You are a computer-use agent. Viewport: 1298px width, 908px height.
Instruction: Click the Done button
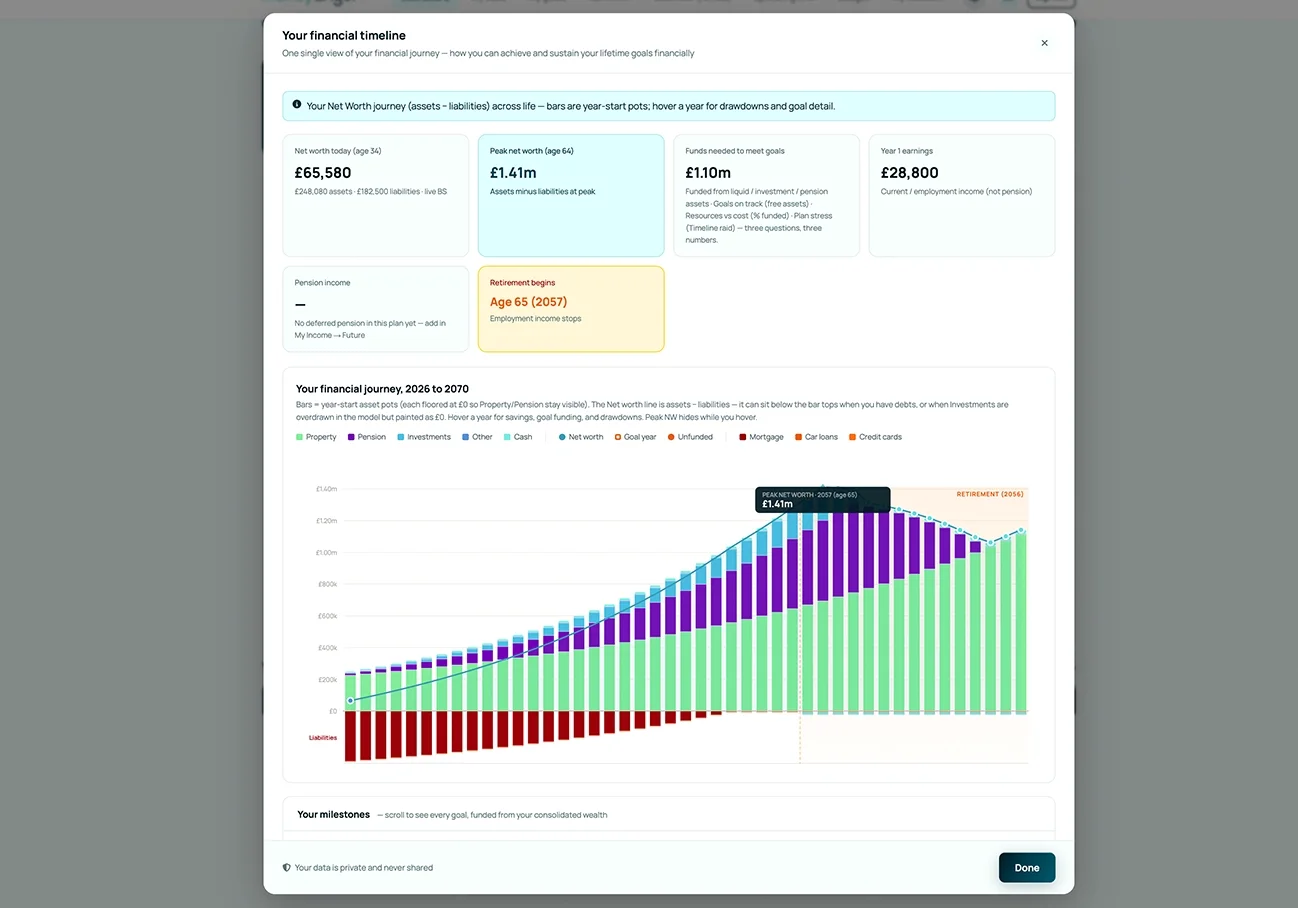point(1027,868)
